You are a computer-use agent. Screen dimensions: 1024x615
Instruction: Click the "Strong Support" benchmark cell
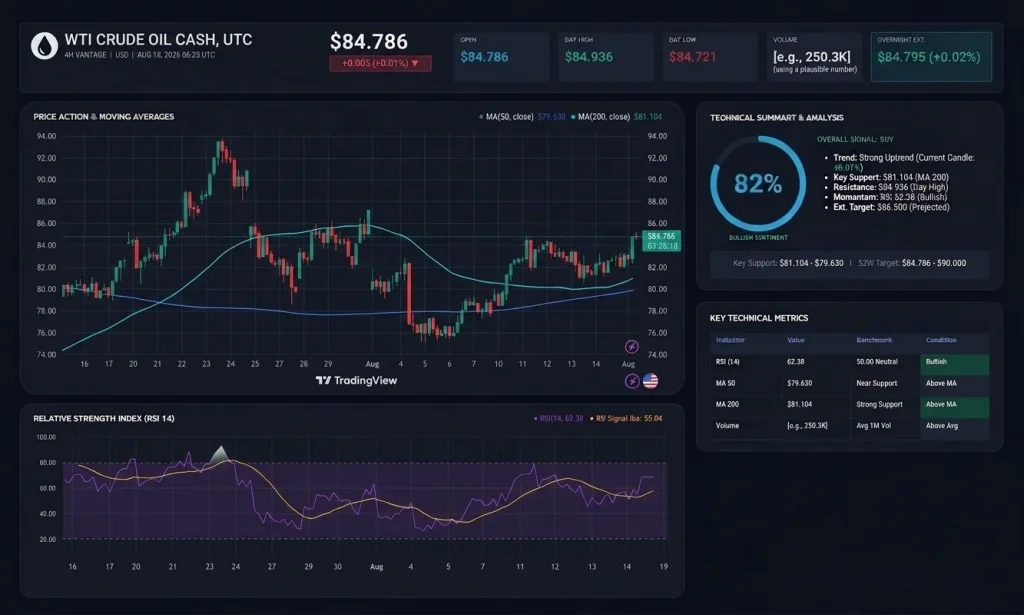tap(880, 404)
